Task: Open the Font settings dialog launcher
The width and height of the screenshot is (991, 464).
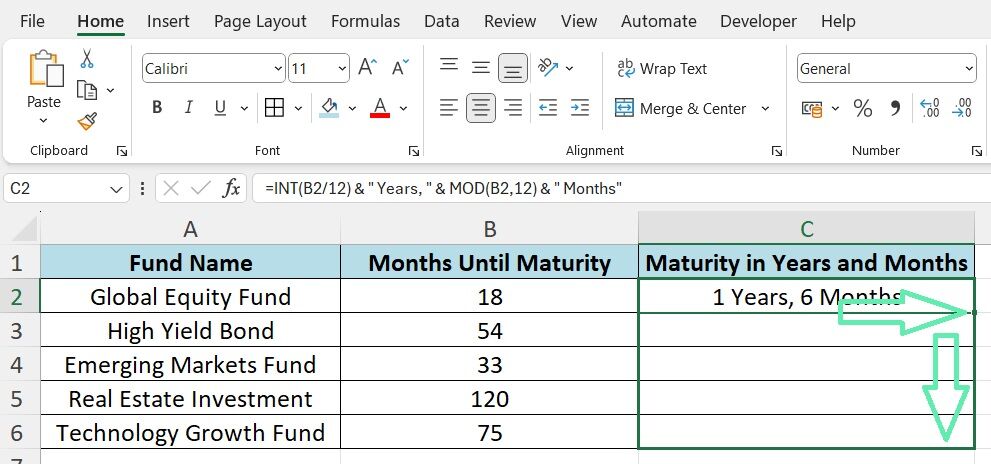Action: [x=414, y=151]
